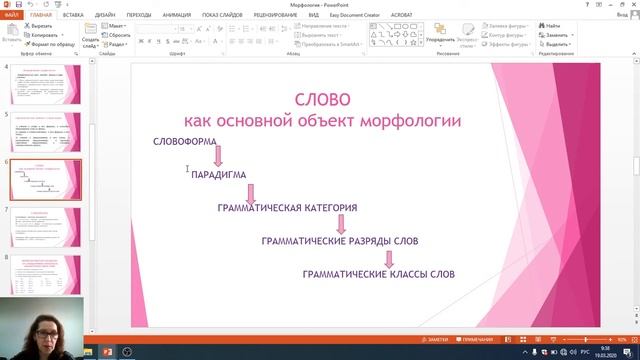The image size is (640, 360).
Task: Open the Выделить select dropdown
Action: (556, 44)
